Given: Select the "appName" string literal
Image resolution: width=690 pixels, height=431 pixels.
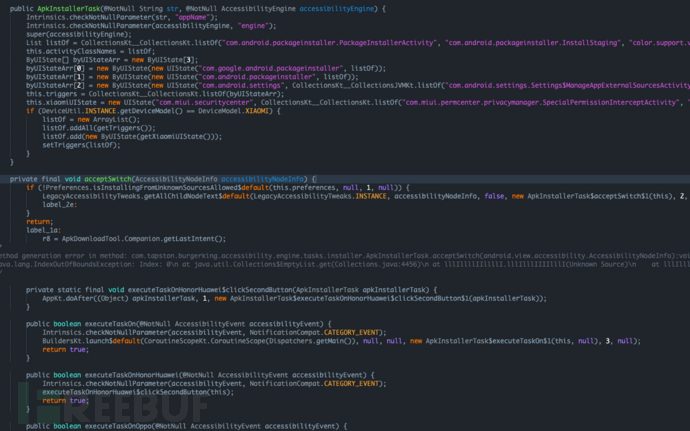Looking at the screenshot, I should [192, 17].
